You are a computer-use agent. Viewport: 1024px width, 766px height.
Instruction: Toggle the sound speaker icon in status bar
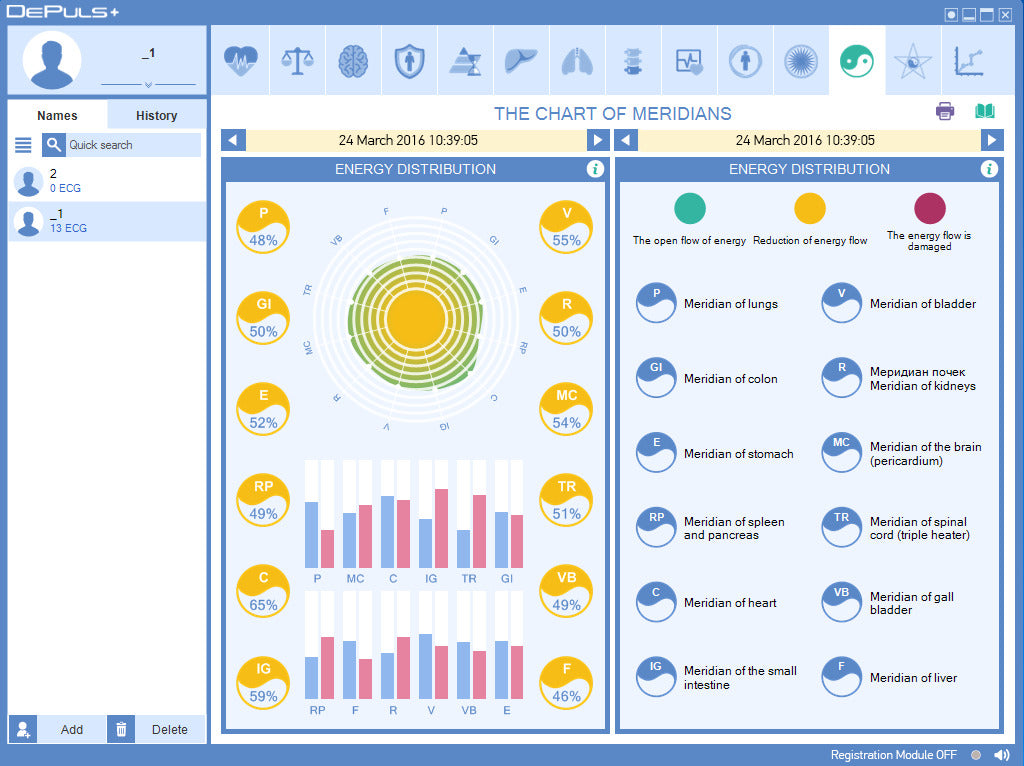click(1002, 755)
